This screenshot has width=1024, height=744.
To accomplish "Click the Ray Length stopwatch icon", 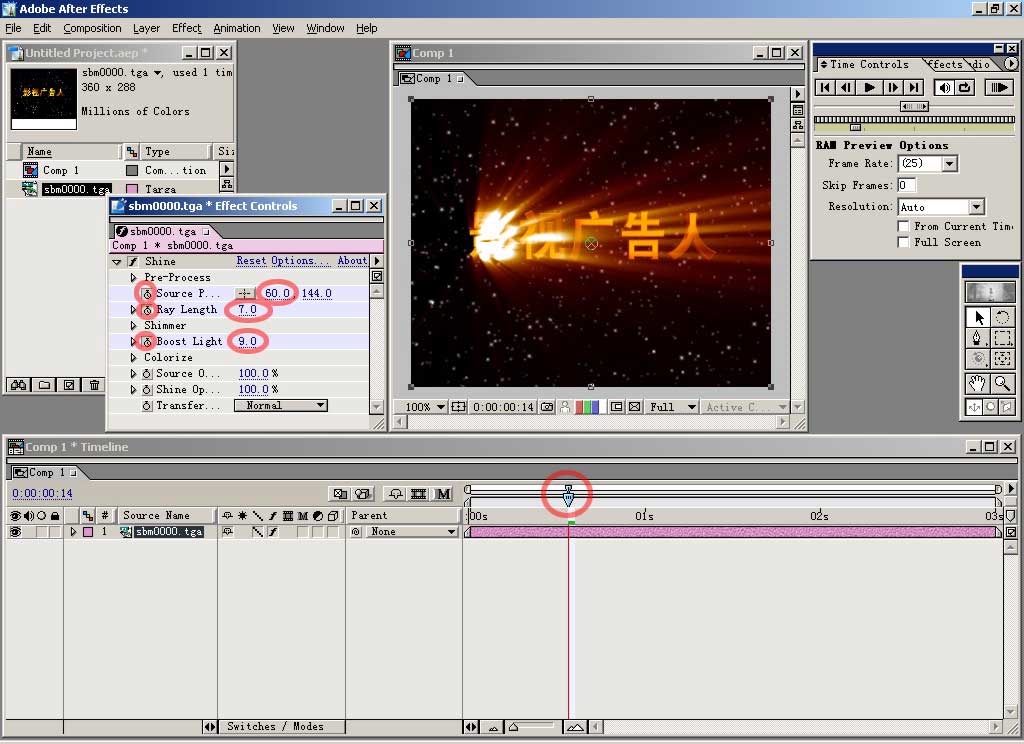I will pos(146,310).
